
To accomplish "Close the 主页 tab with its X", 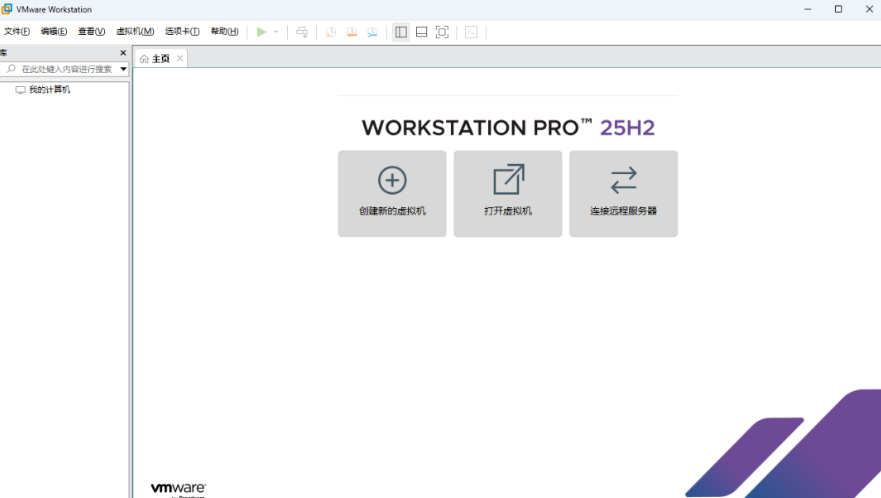I will click(x=180, y=58).
